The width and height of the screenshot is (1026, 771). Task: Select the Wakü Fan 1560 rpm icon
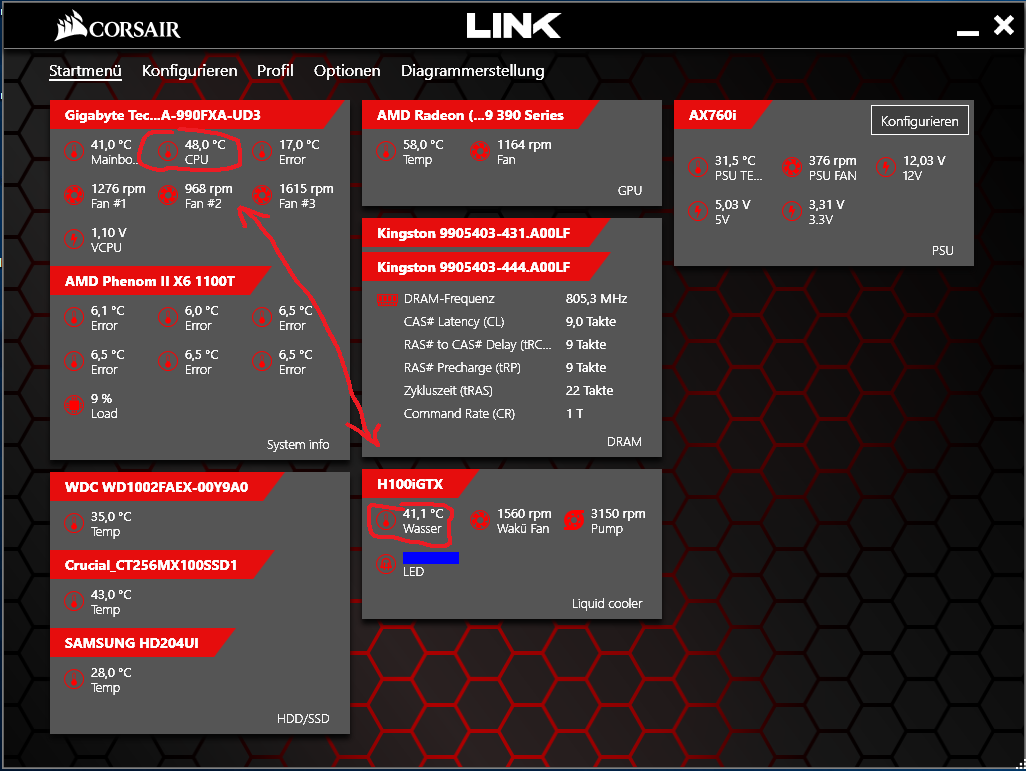point(480,521)
